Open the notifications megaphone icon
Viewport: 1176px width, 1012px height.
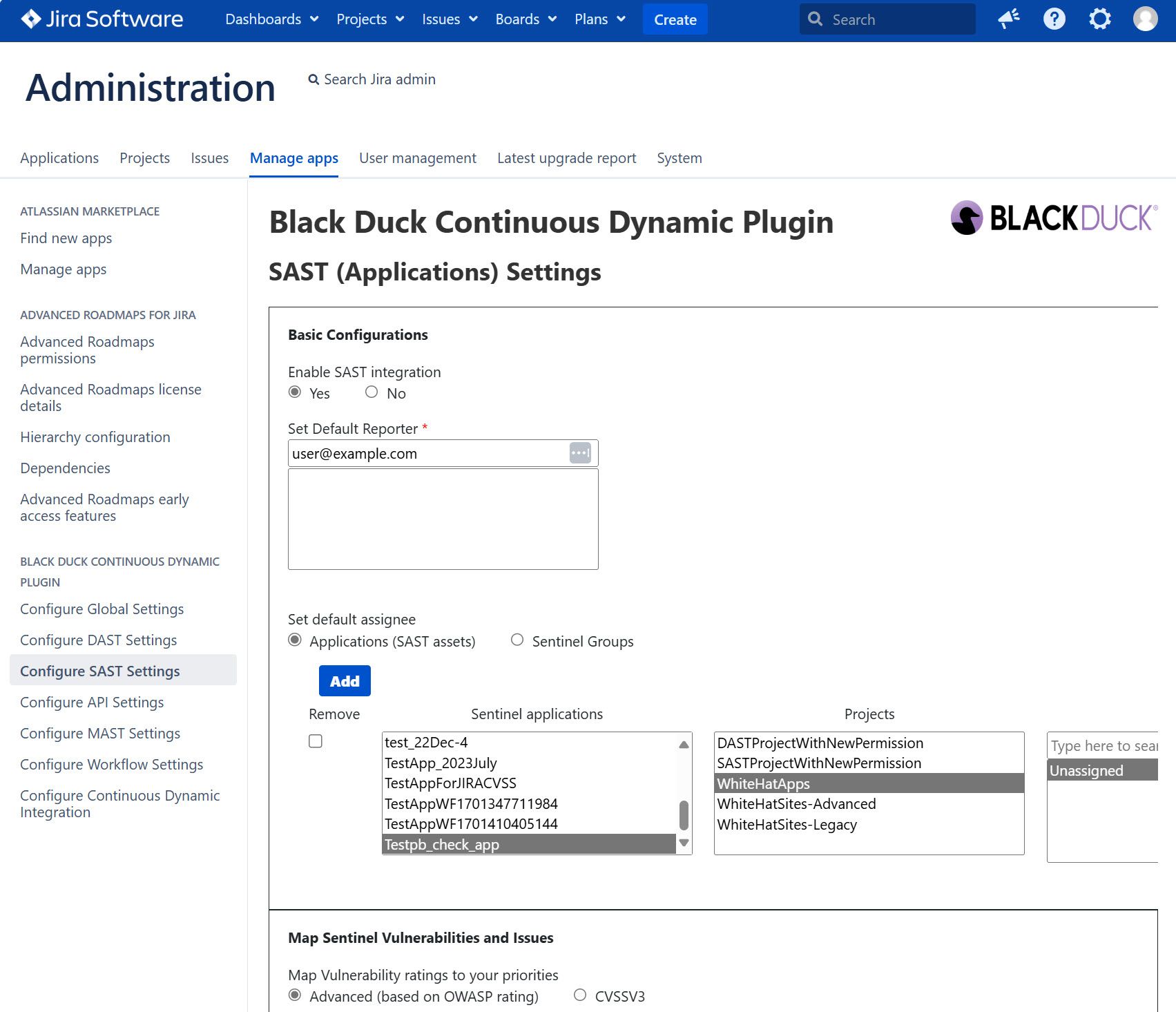coord(1009,19)
